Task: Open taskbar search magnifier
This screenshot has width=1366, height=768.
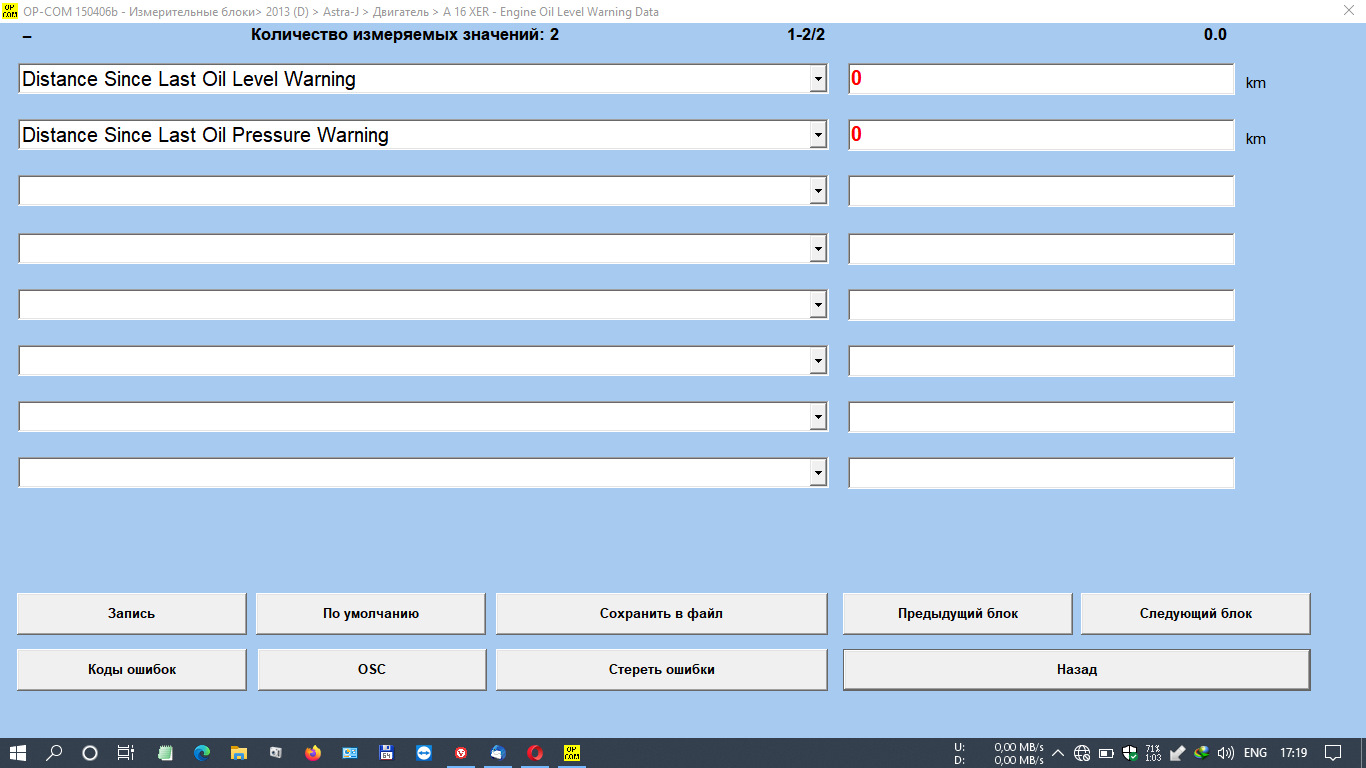Action: pyautogui.click(x=55, y=753)
